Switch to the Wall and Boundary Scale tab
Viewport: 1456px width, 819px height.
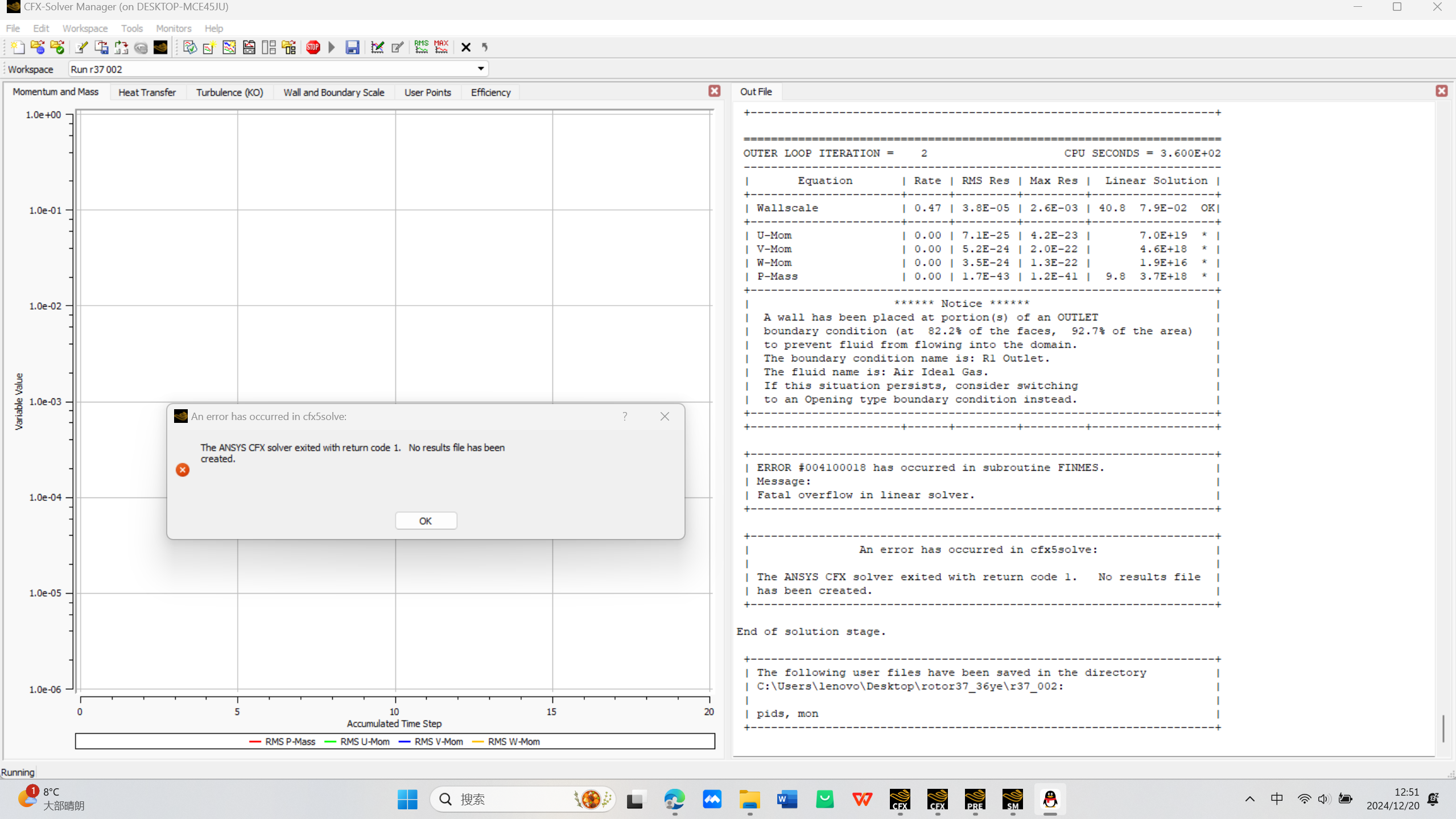[333, 92]
